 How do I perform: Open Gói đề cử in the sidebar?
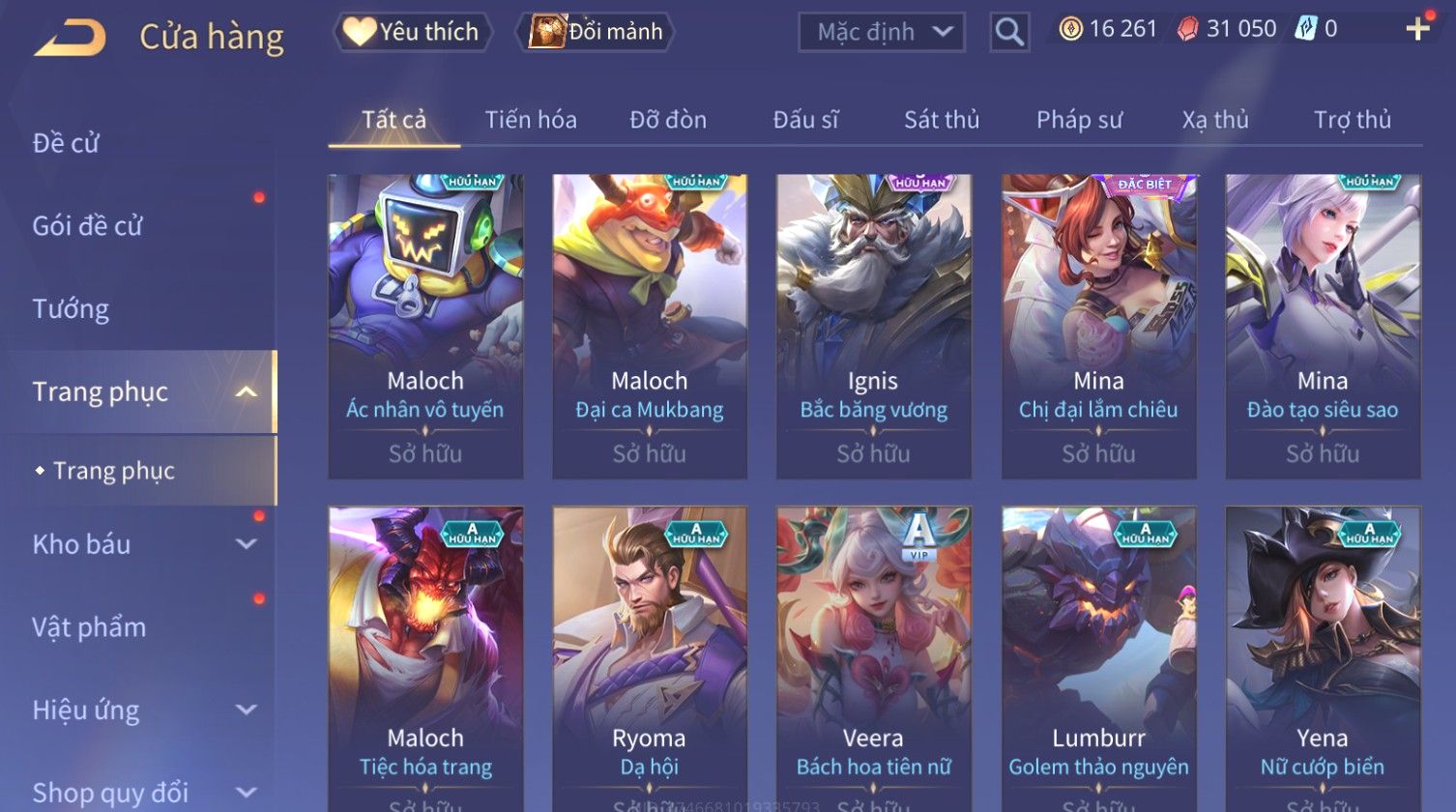tap(87, 226)
